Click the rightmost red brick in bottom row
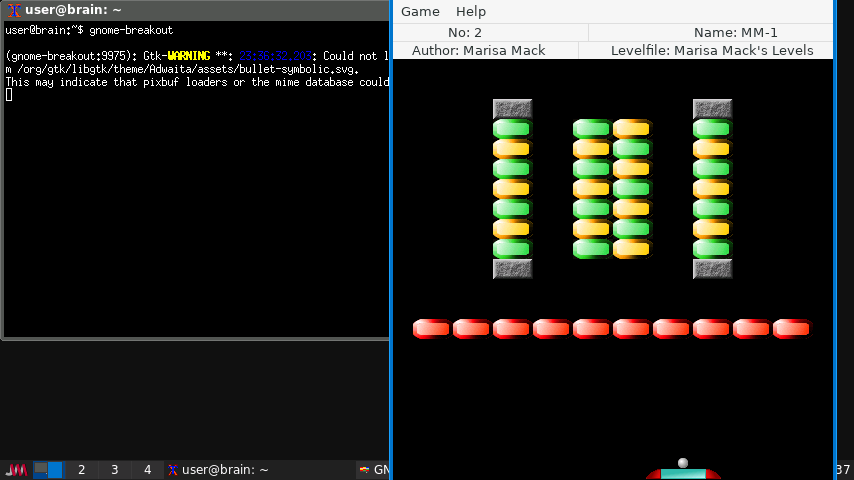The width and height of the screenshot is (854, 480). [x=792, y=329]
